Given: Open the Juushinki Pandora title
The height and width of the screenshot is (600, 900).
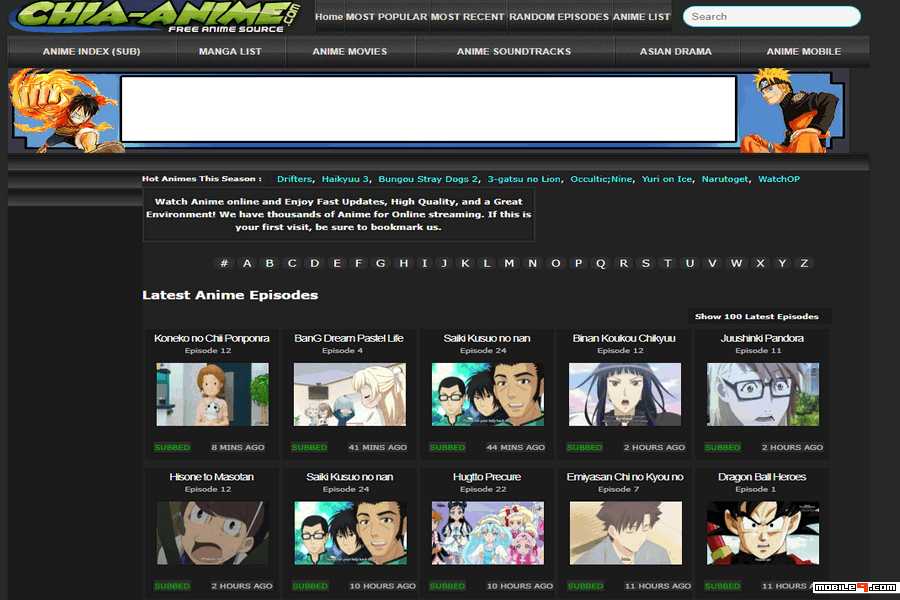Looking at the screenshot, I should pyautogui.click(x=762, y=338).
